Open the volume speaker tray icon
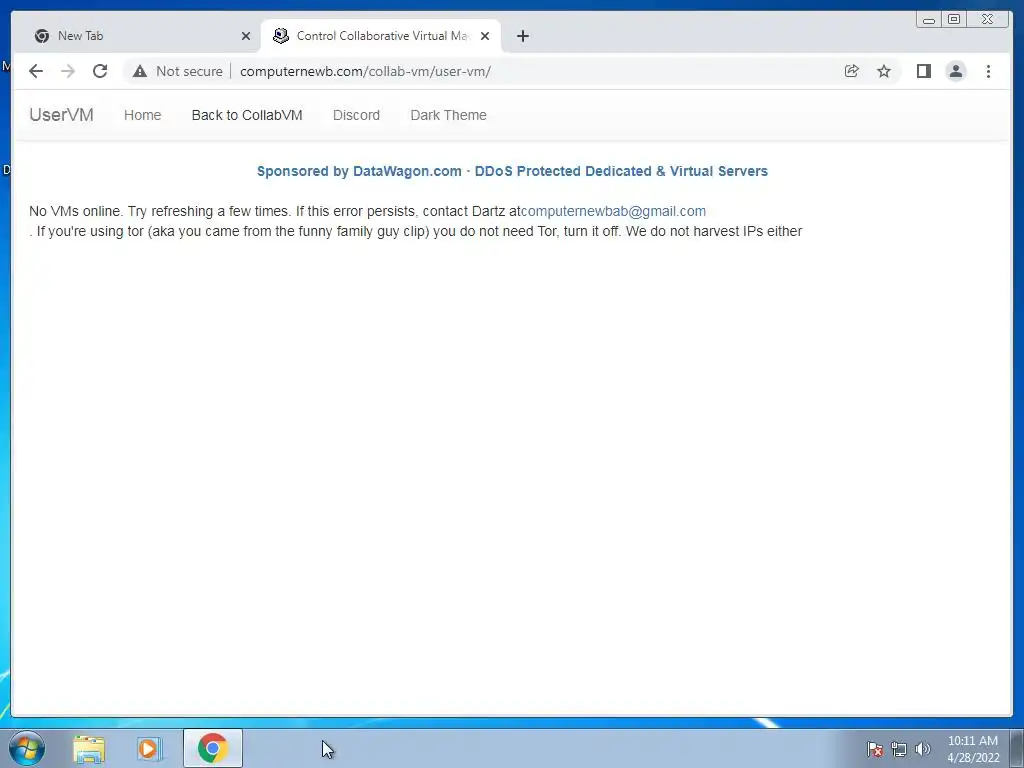Image resolution: width=1024 pixels, height=768 pixels. click(x=922, y=749)
